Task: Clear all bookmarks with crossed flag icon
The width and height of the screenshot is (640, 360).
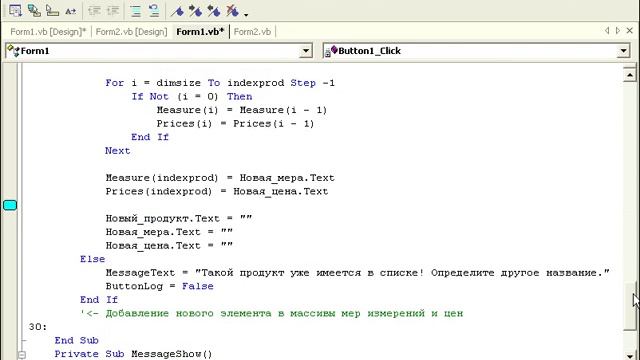Action: [x=232, y=11]
